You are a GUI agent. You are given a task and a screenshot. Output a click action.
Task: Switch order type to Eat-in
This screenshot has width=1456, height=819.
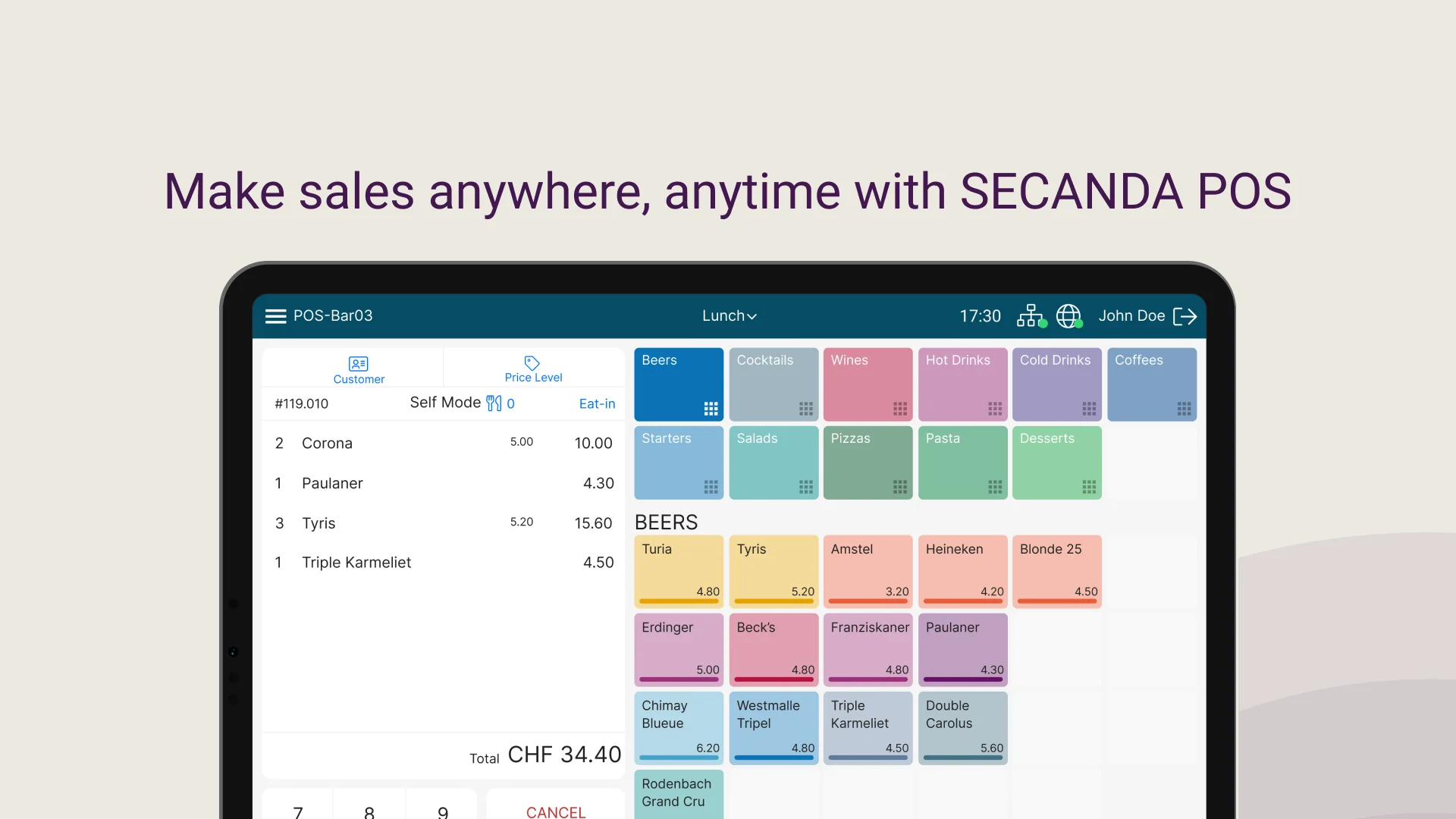[596, 403]
